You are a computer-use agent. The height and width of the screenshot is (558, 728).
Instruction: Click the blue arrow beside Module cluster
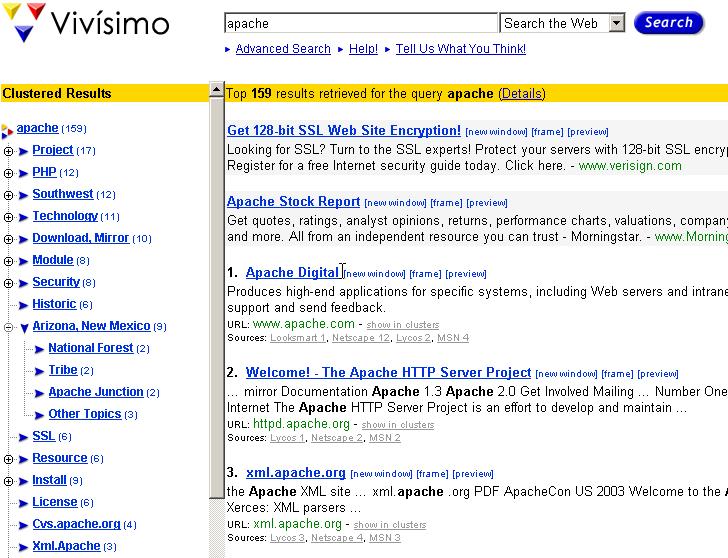pos(24,261)
